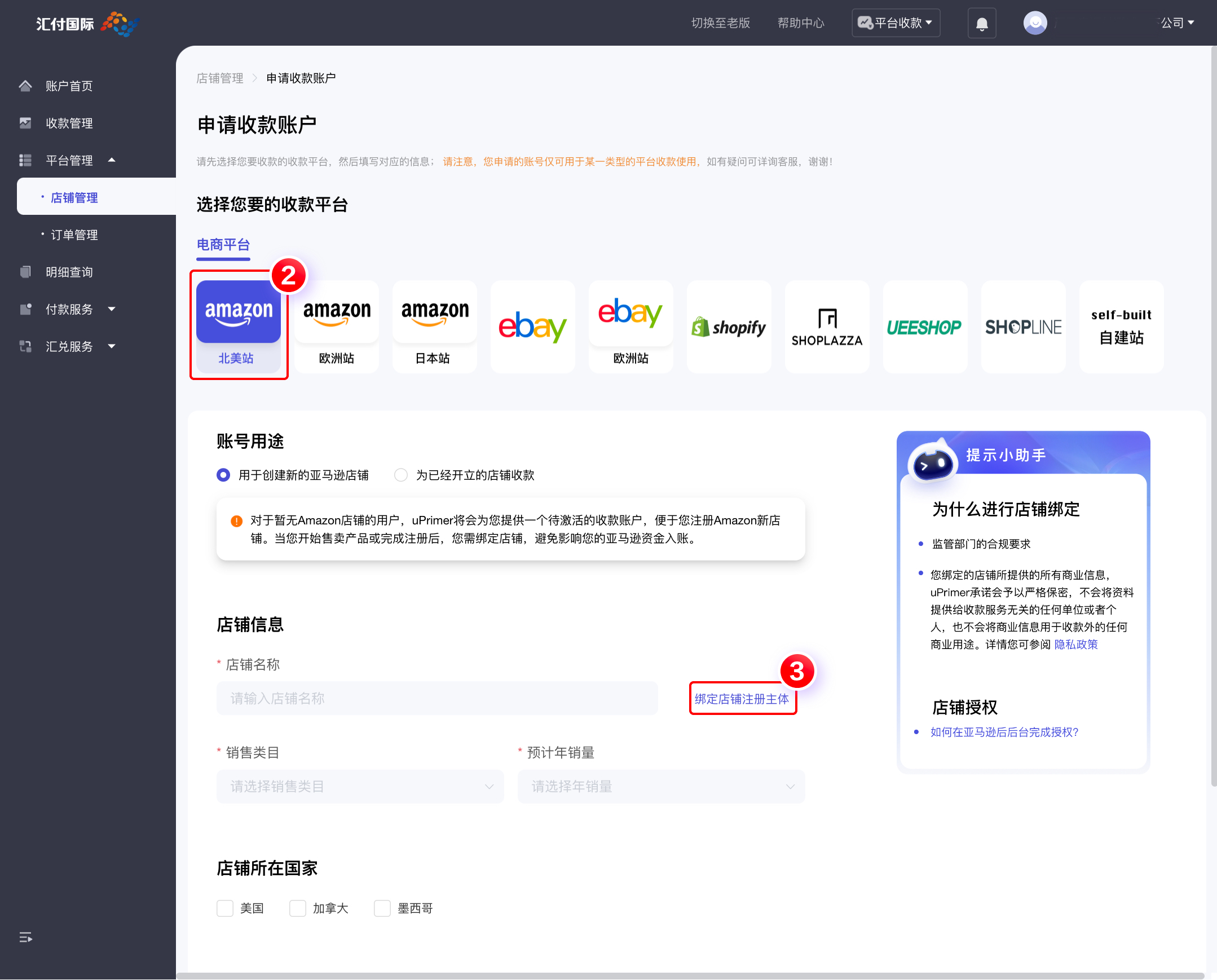Open 账户首页 in the sidebar
Viewport: 1217px width, 980px height.
pos(69,86)
